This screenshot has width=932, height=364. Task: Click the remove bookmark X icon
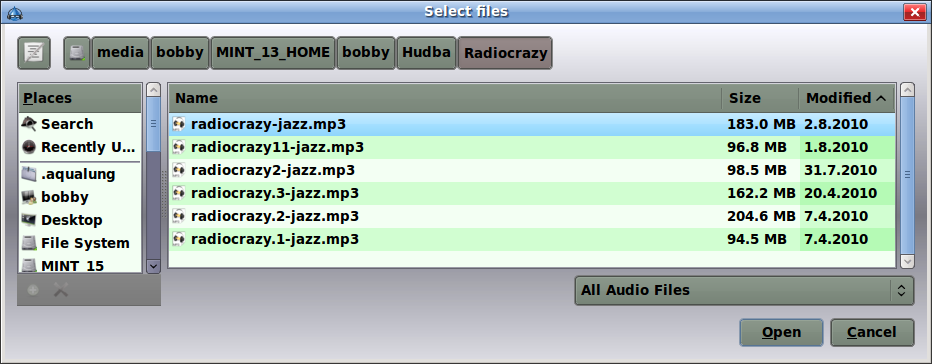[x=61, y=290]
